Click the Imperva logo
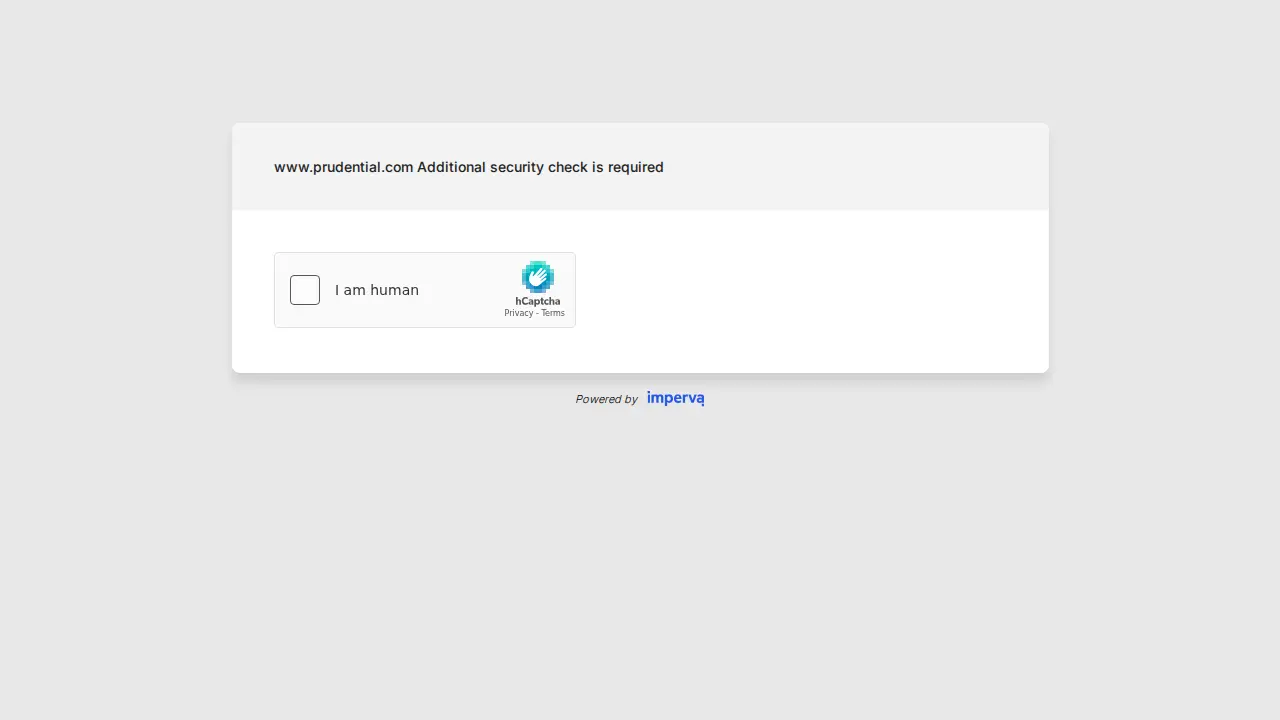Screen dimensions: 1280x720 click(675, 398)
